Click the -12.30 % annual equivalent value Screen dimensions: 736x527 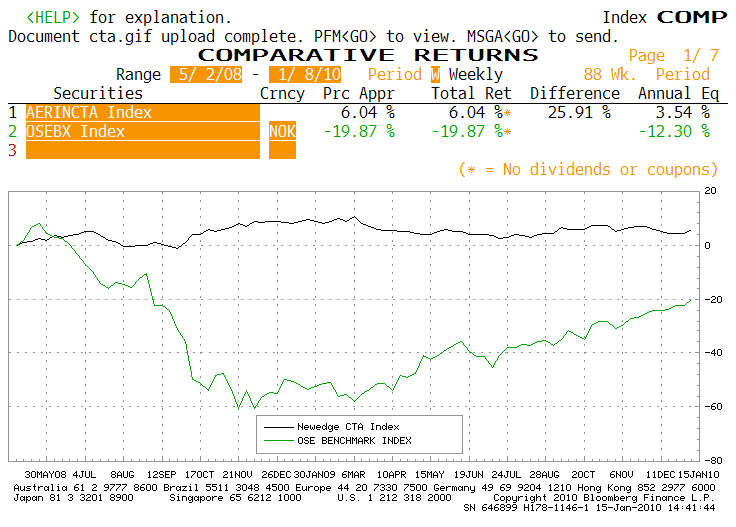click(674, 131)
